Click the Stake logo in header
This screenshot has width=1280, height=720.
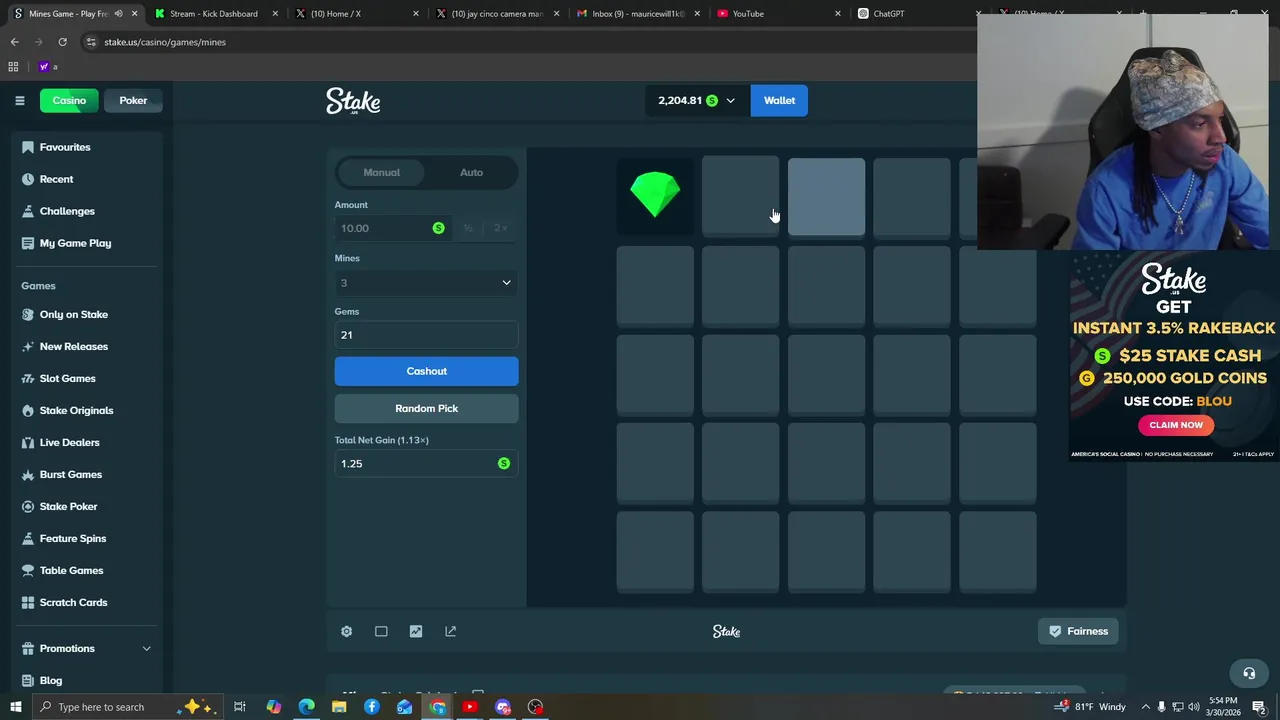point(353,101)
